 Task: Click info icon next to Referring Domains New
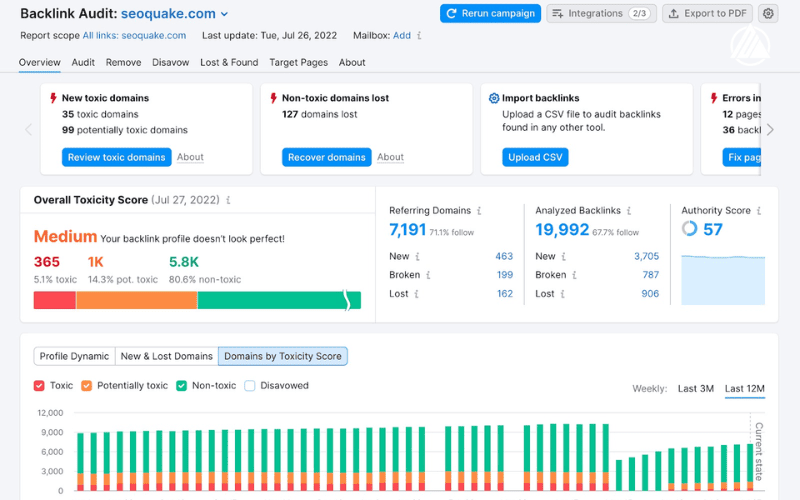click(417, 256)
